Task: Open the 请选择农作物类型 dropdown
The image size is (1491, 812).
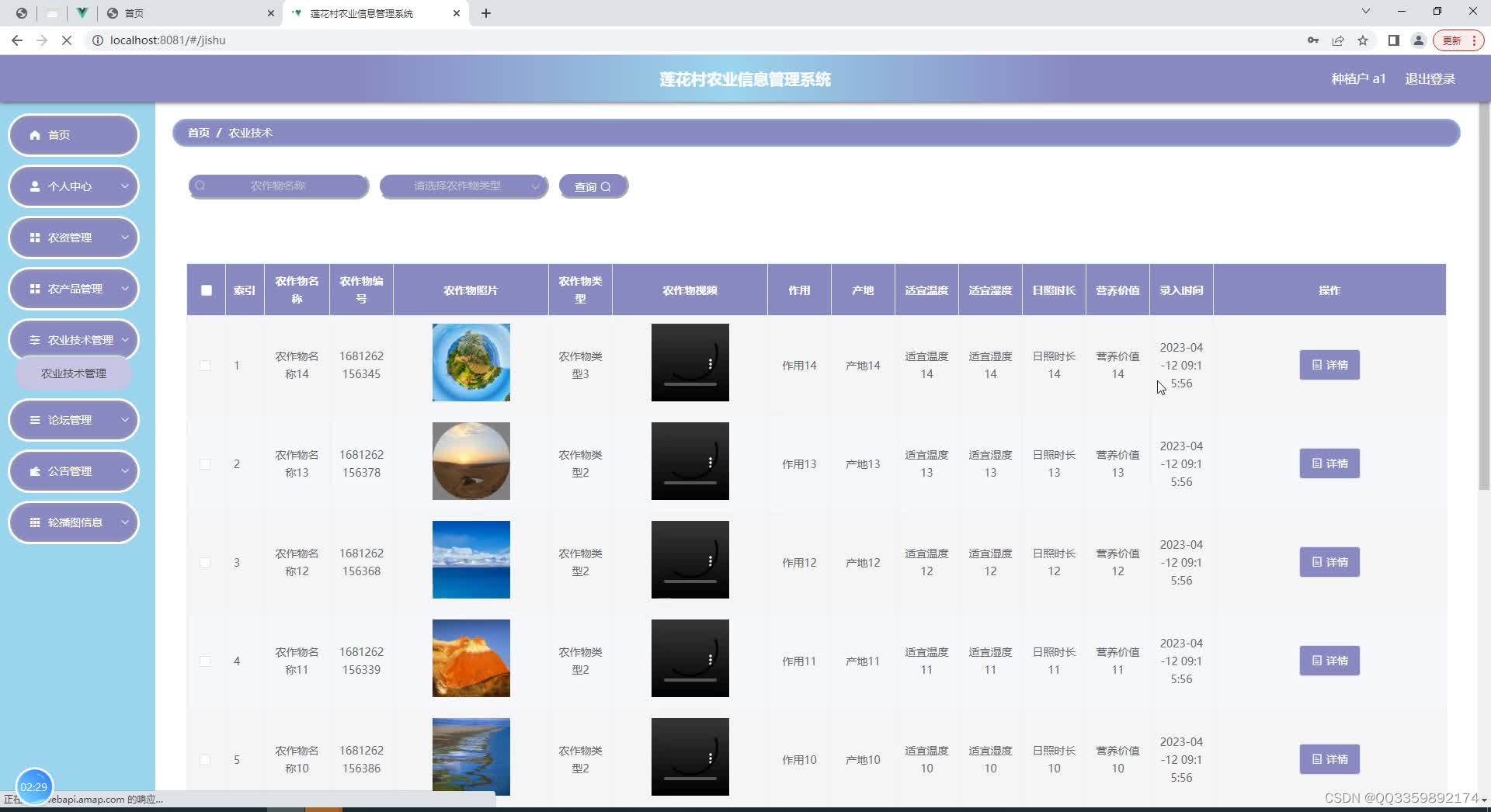Action: coord(464,186)
